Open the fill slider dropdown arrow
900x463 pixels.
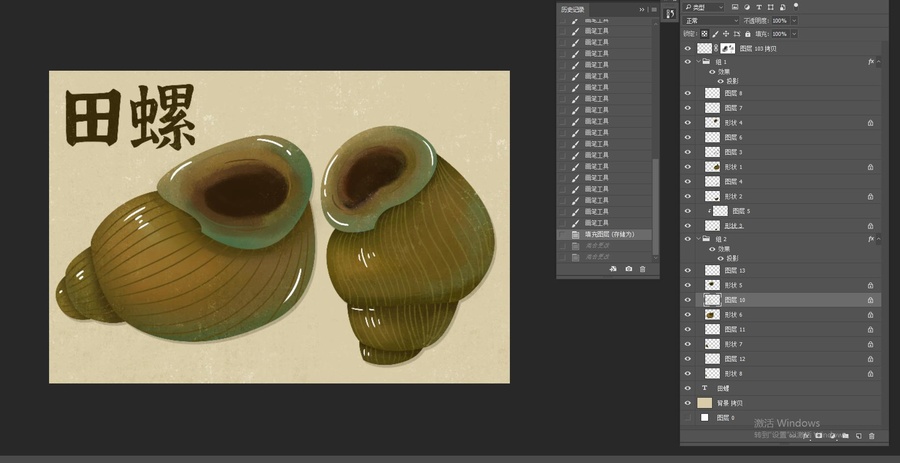coord(794,34)
